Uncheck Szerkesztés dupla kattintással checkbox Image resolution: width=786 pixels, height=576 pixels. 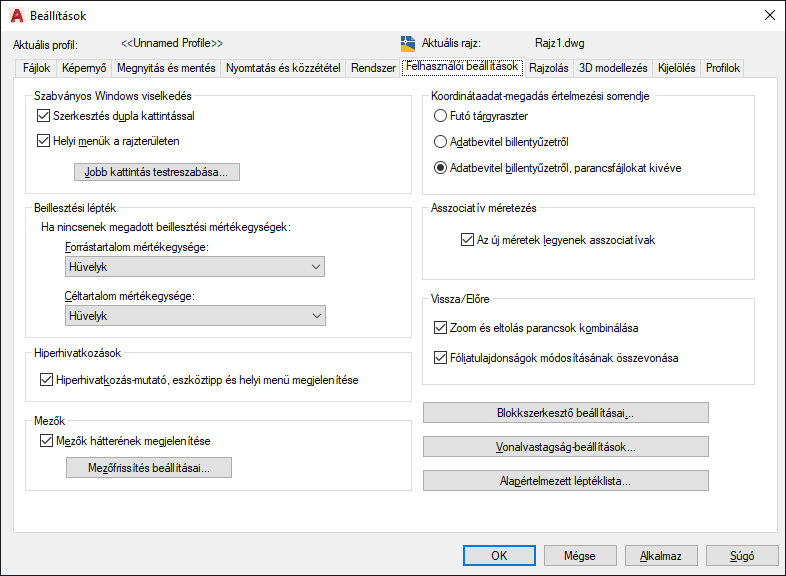43,116
